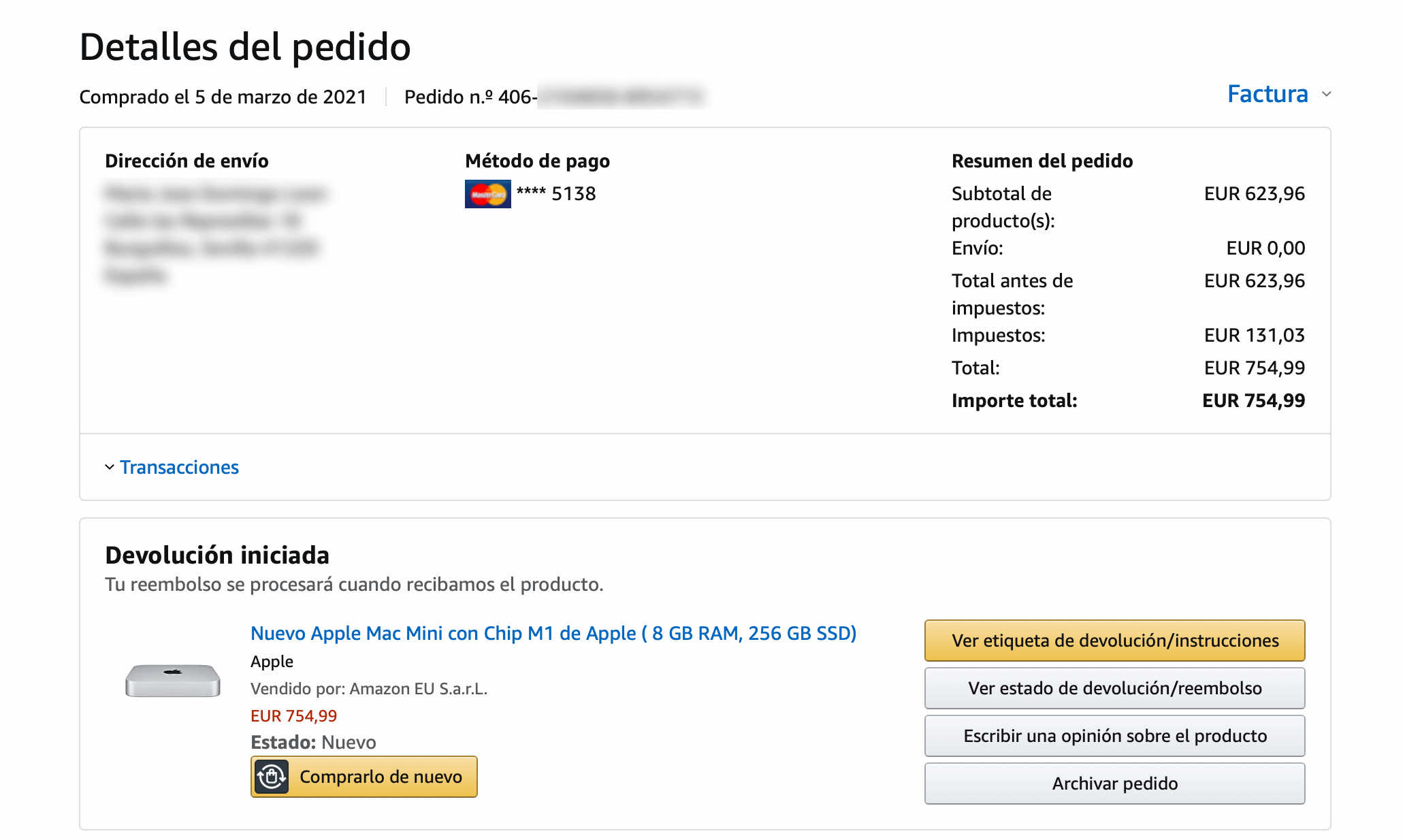Click the Comprarlo de nuevo button label
This screenshot has width=1405, height=840.
tap(381, 777)
